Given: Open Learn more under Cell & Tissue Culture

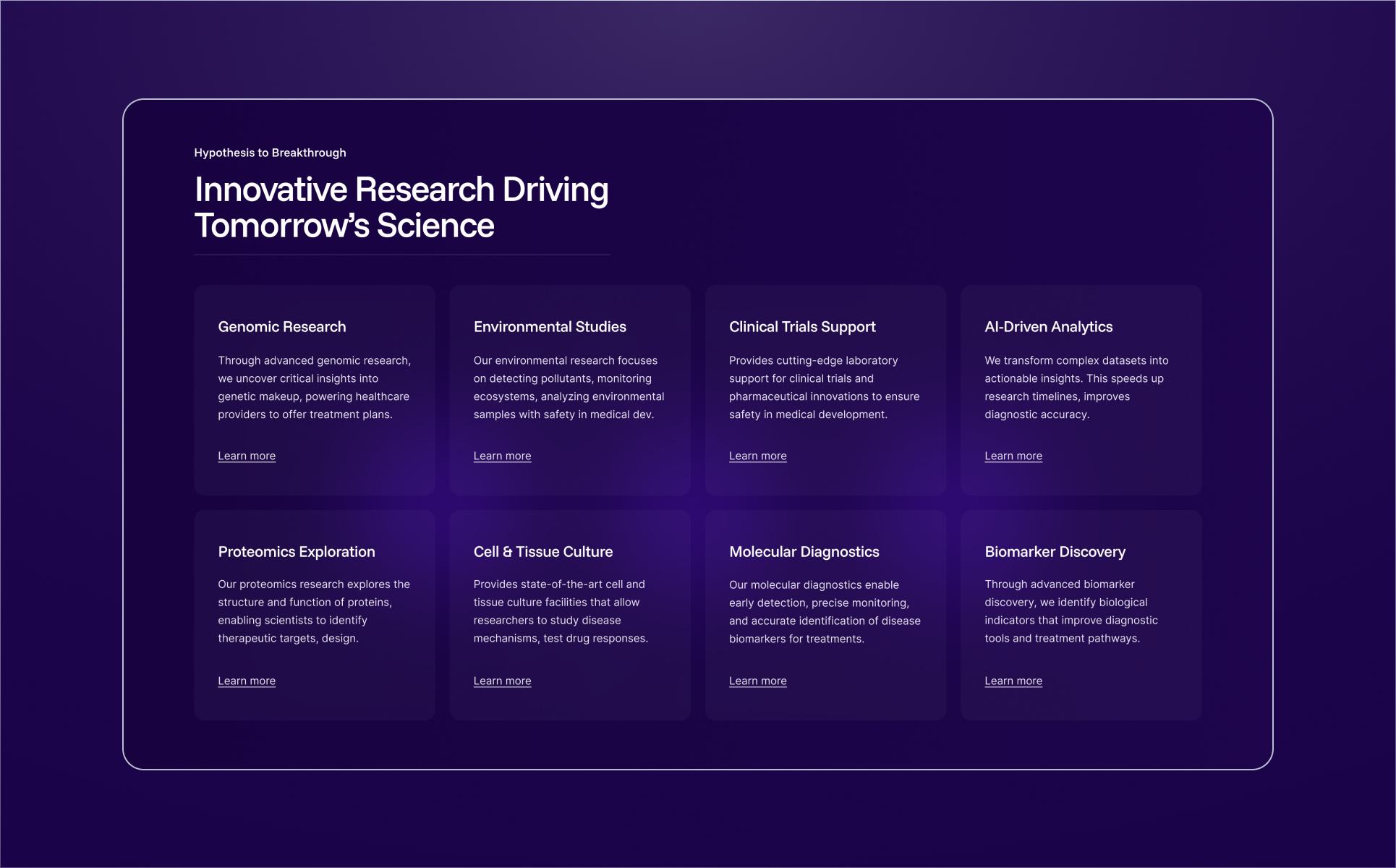Looking at the screenshot, I should [502, 681].
